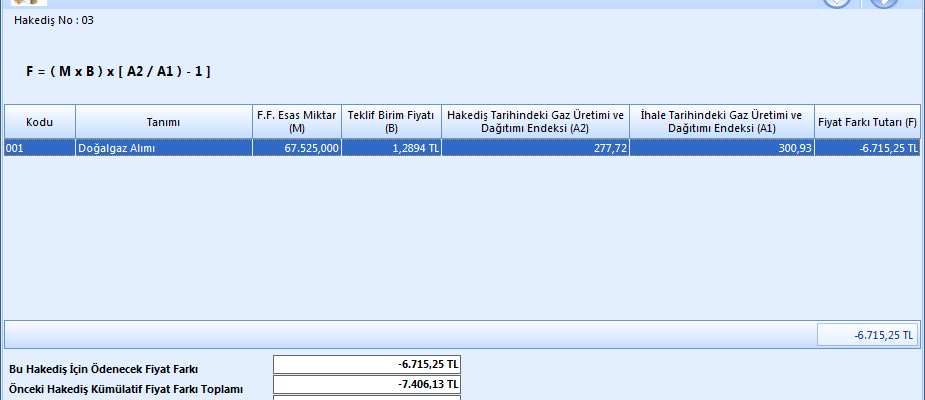
Task: Click the grid footer total -6.715,25 TL
Action: [868, 336]
